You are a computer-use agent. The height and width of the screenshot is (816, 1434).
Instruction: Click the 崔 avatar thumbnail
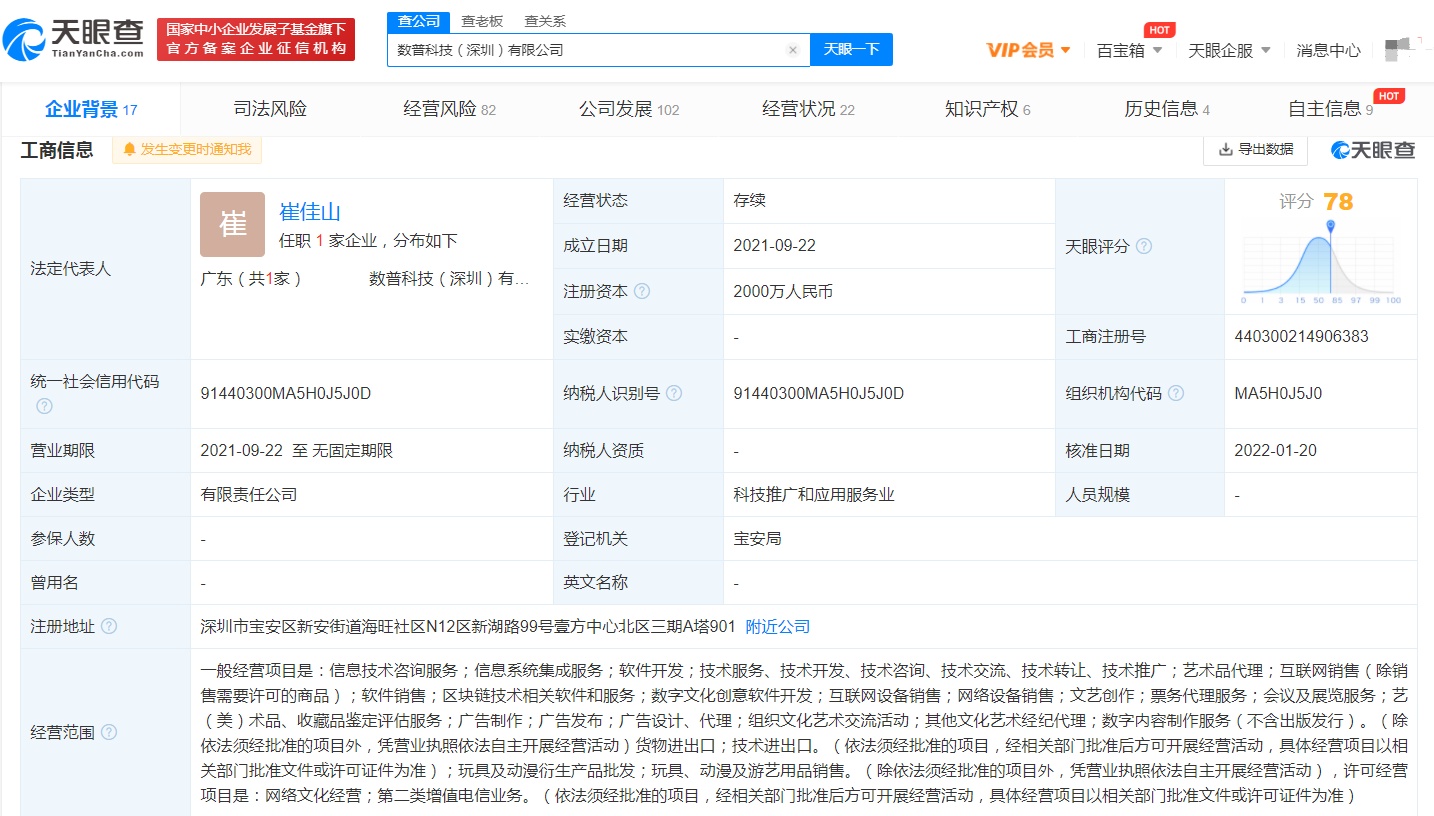[x=233, y=225]
